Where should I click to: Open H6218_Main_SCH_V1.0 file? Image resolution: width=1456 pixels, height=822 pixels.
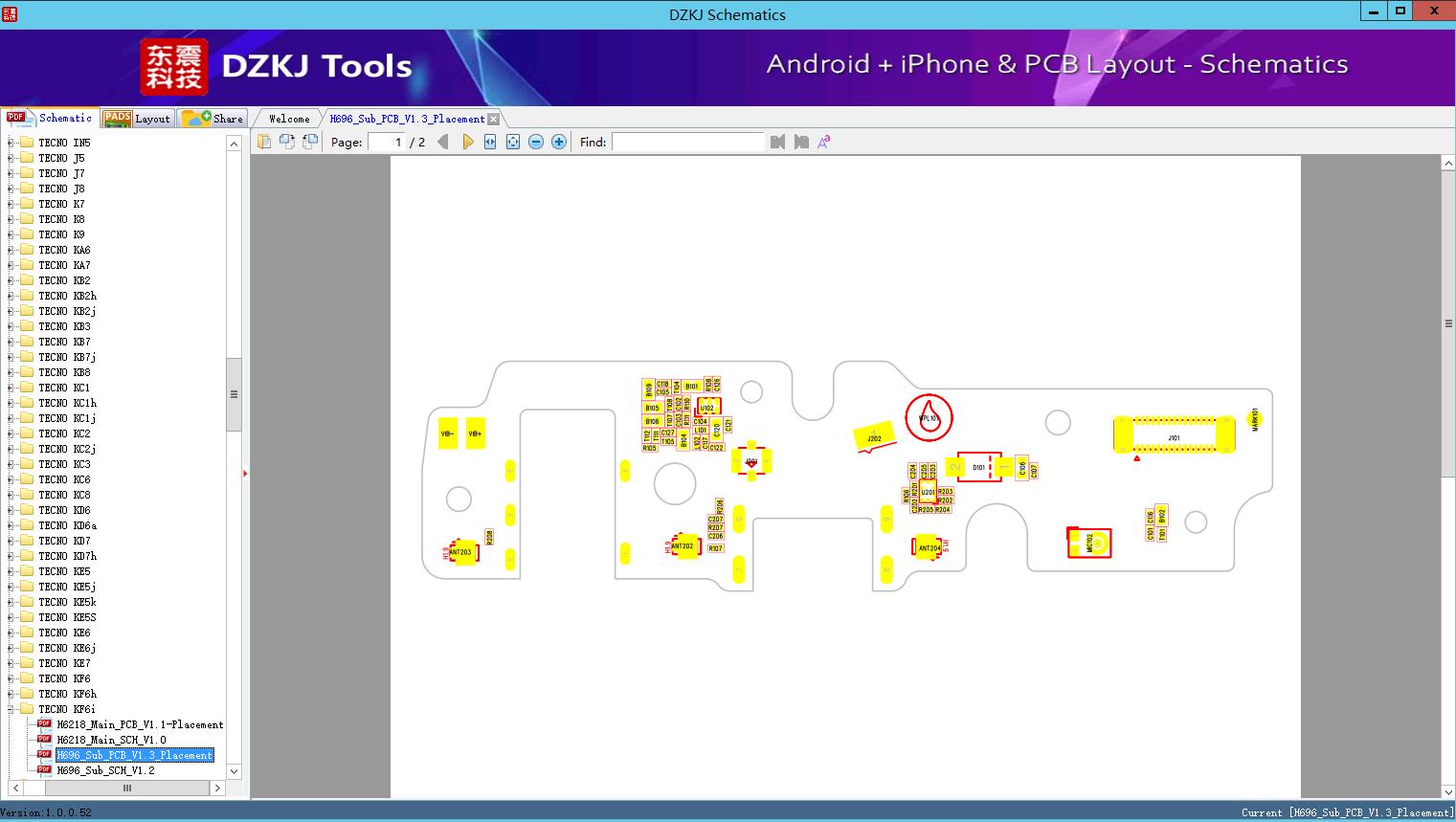[x=111, y=740]
